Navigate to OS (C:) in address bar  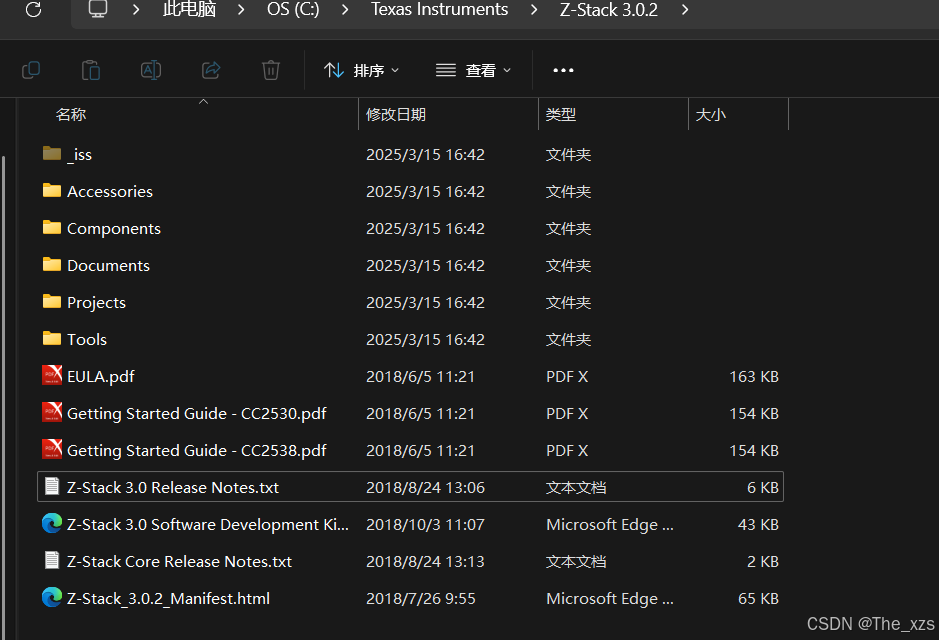(x=293, y=9)
